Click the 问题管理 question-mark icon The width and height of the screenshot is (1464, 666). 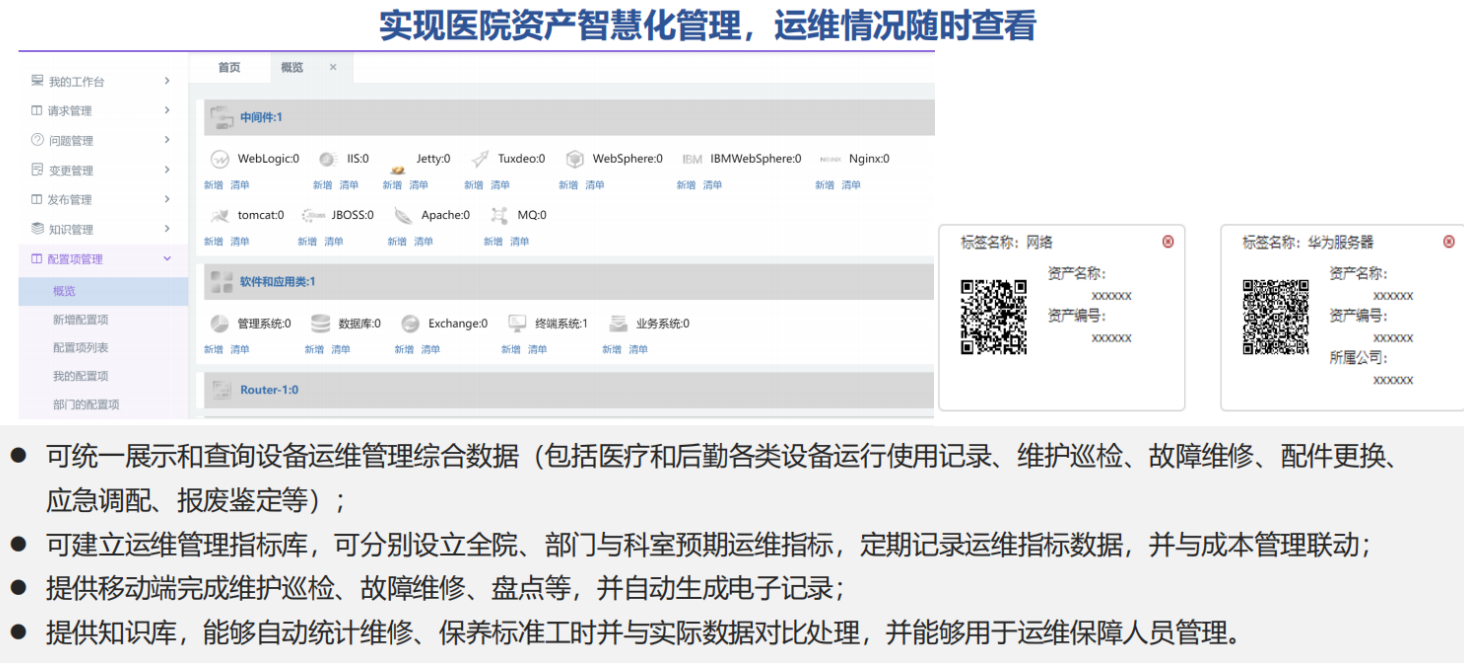coord(37,140)
